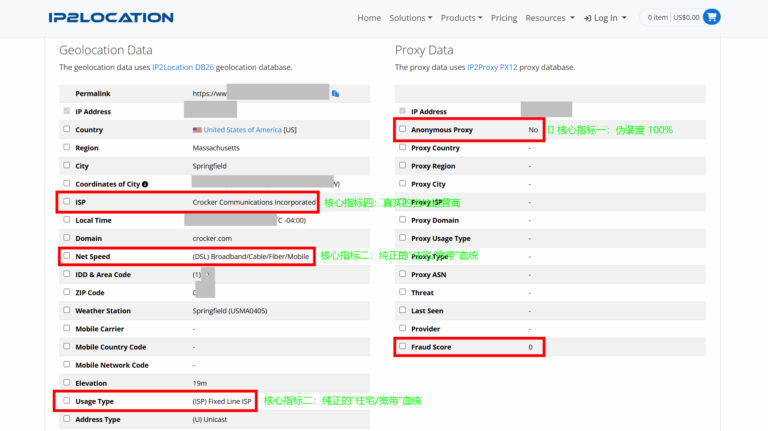Tick the Elevation checkbox

pyautogui.click(x=67, y=383)
